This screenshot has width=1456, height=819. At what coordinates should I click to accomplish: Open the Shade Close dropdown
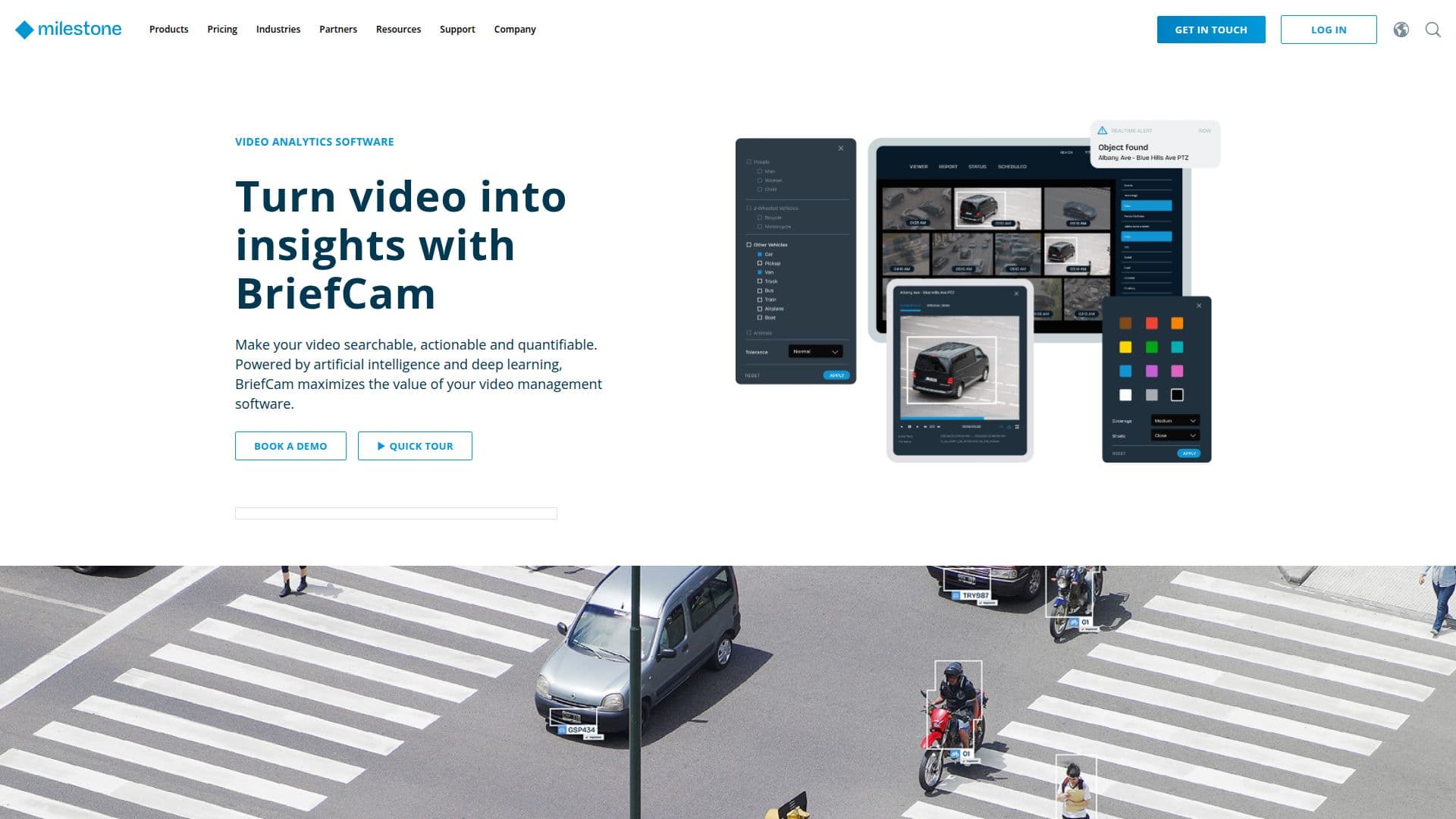coord(1175,435)
